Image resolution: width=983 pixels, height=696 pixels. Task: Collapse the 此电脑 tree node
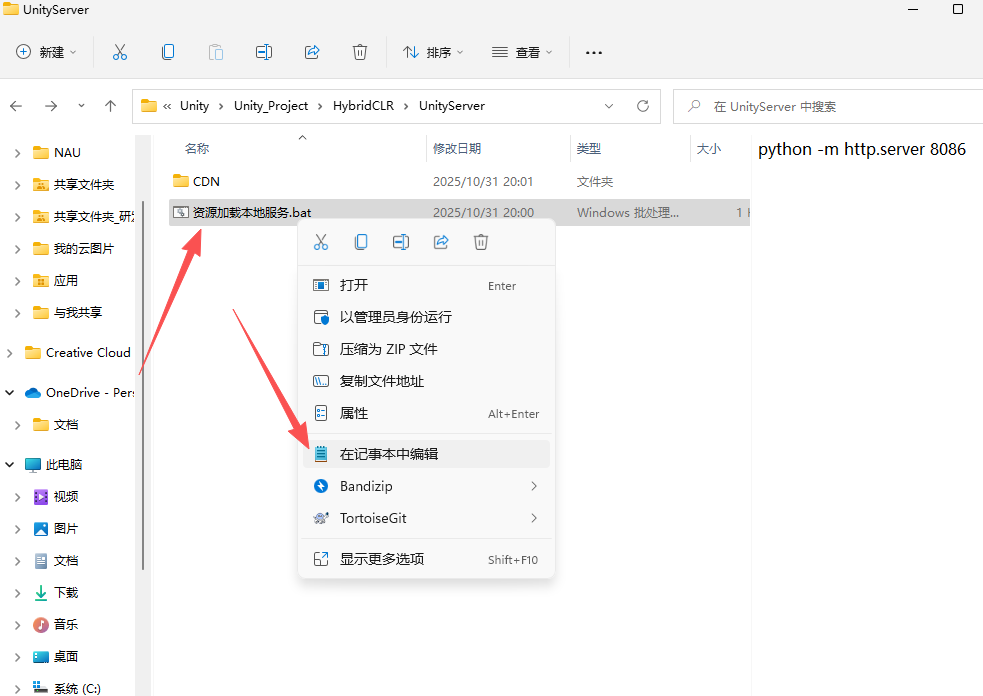pos(9,465)
